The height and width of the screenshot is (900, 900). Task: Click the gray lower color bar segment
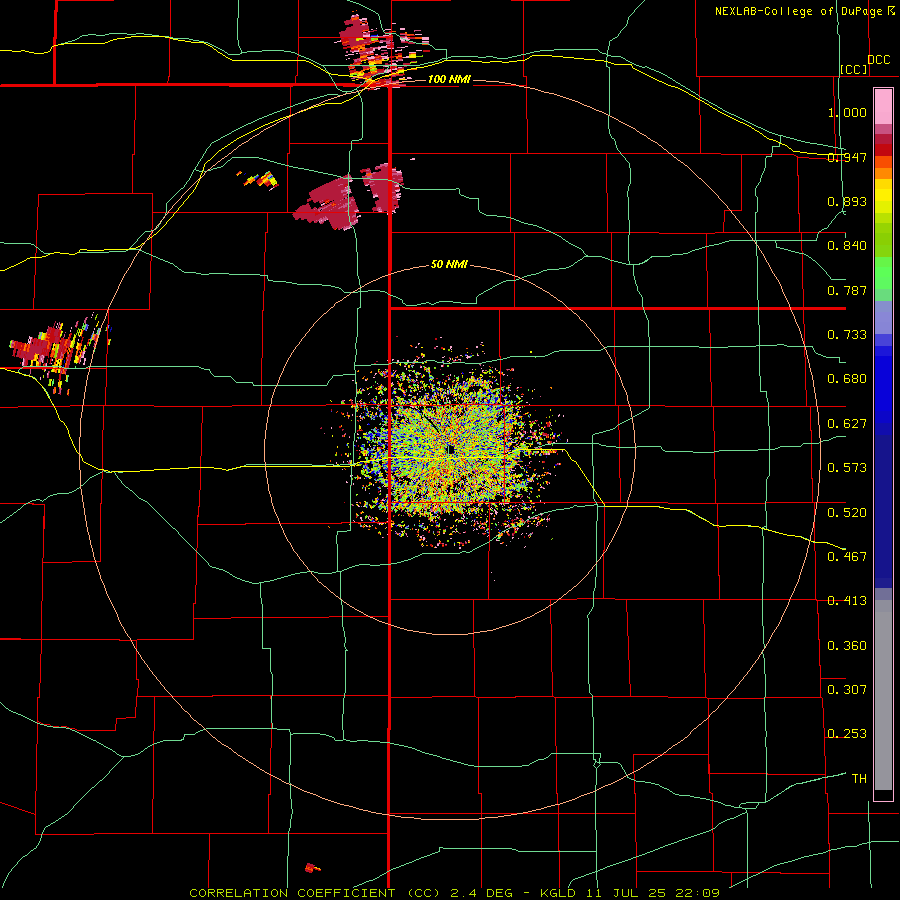[x=883, y=695]
